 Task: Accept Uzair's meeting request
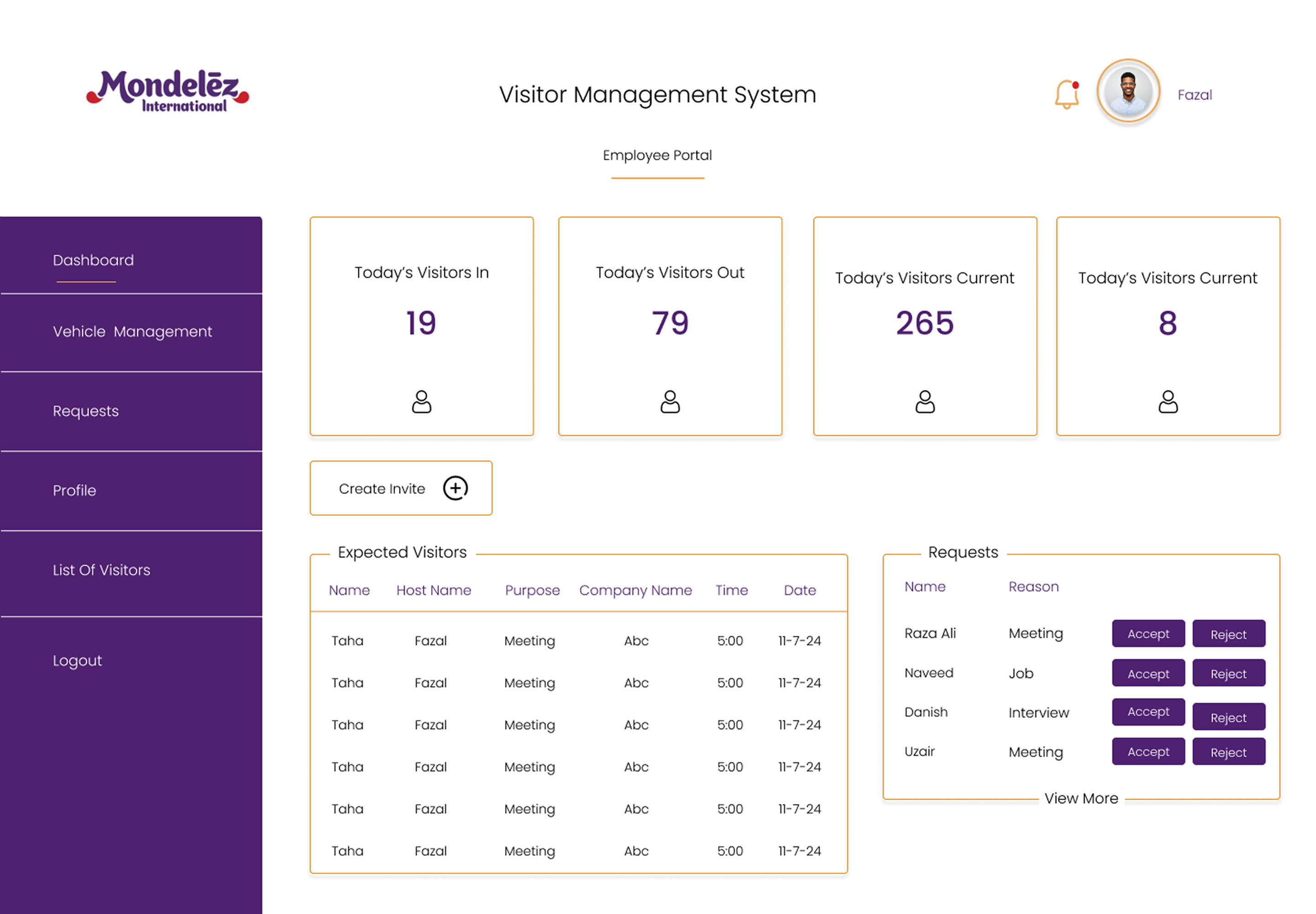(x=1148, y=751)
